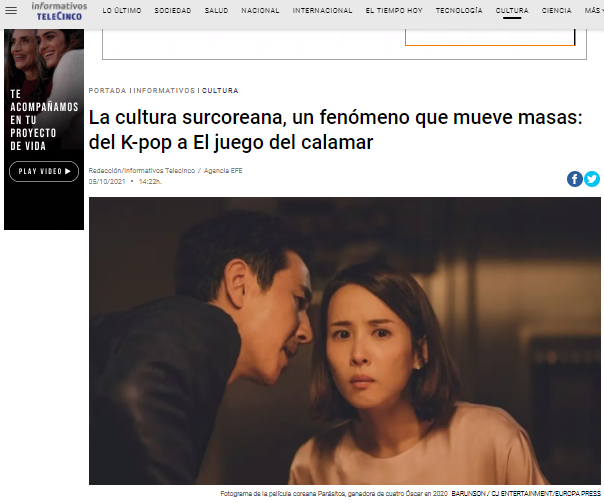Screen dimensions: 604x503
Task: Click the sidebar ad with two women
Action: tap(44, 129)
